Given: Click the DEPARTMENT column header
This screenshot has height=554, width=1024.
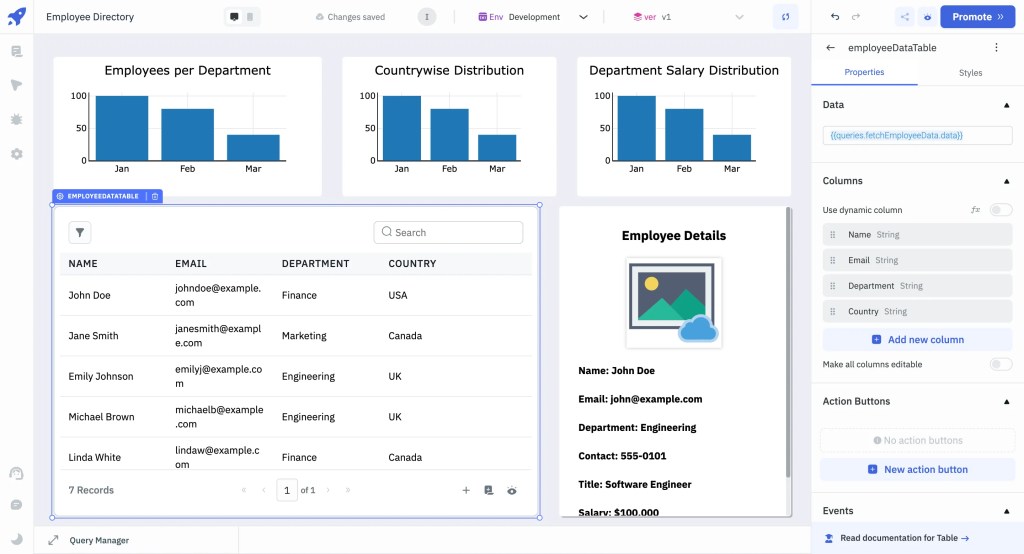Looking at the screenshot, I should pos(315,264).
